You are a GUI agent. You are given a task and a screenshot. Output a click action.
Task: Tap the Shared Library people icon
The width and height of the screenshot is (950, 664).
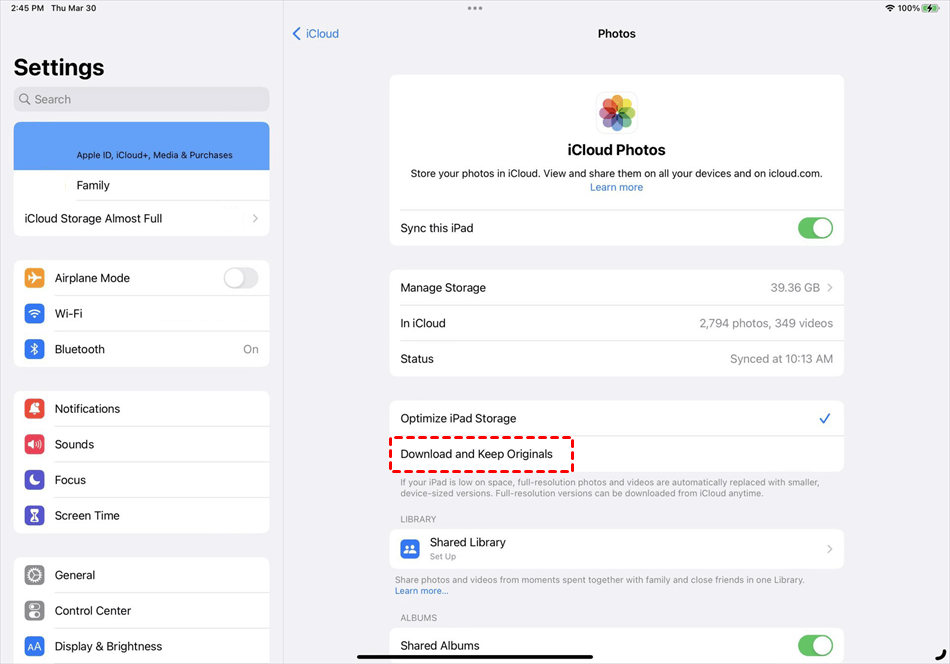[x=410, y=549]
